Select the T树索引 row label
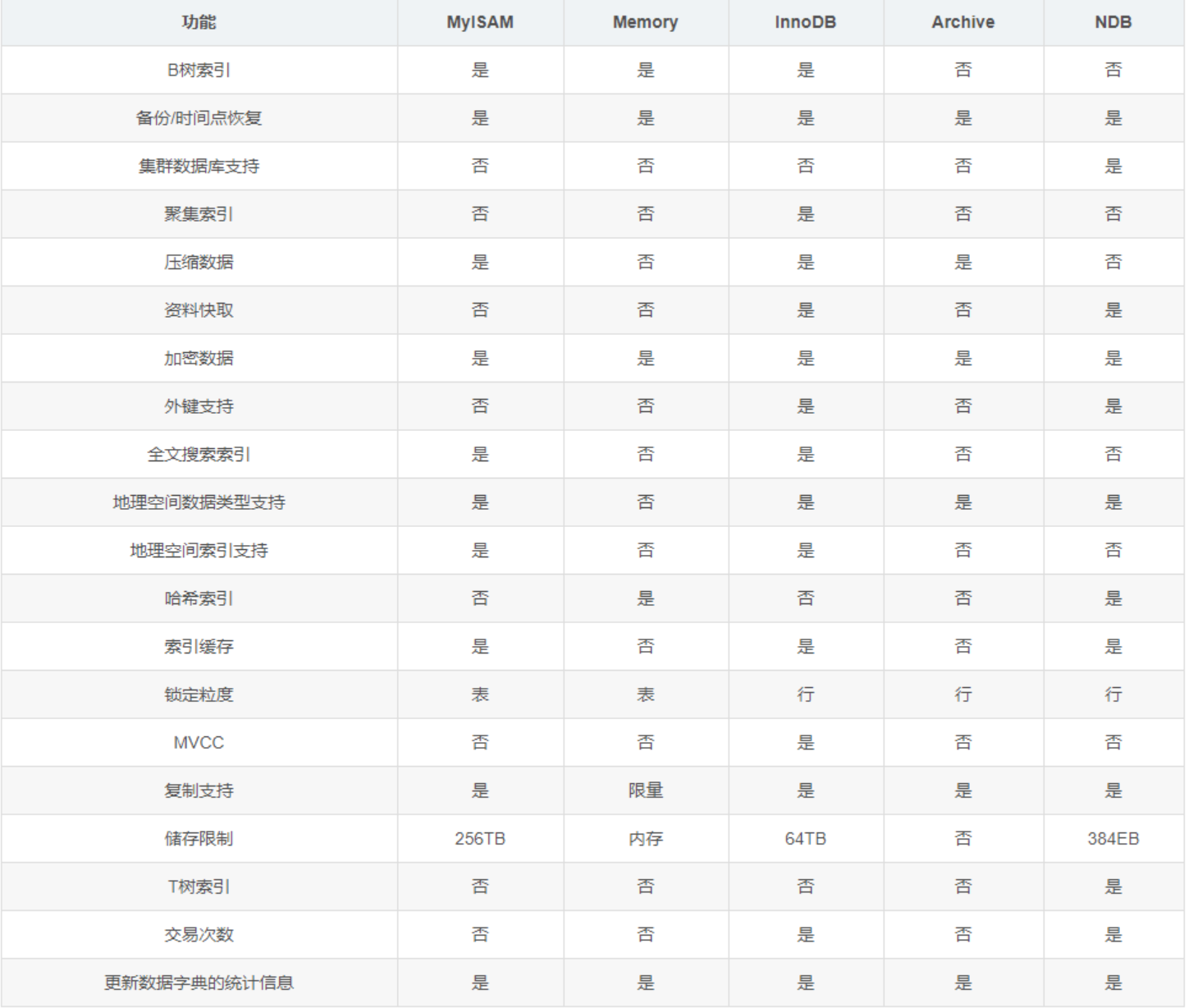The height and width of the screenshot is (1008, 1189). [x=199, y=887]
